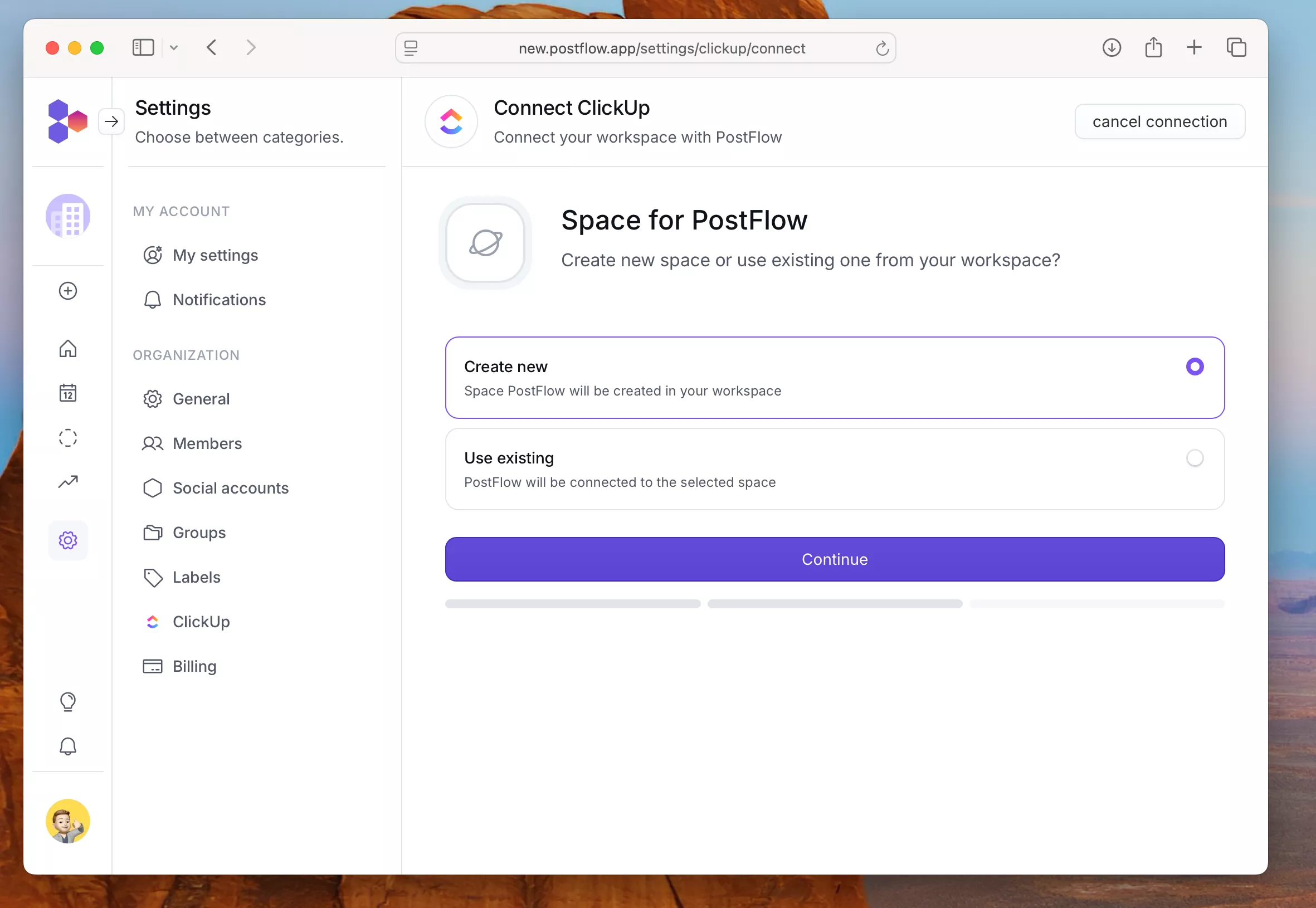Viewport: 1316px width, 908px height.
Task: Click the URL address bar
Action: 645,48
